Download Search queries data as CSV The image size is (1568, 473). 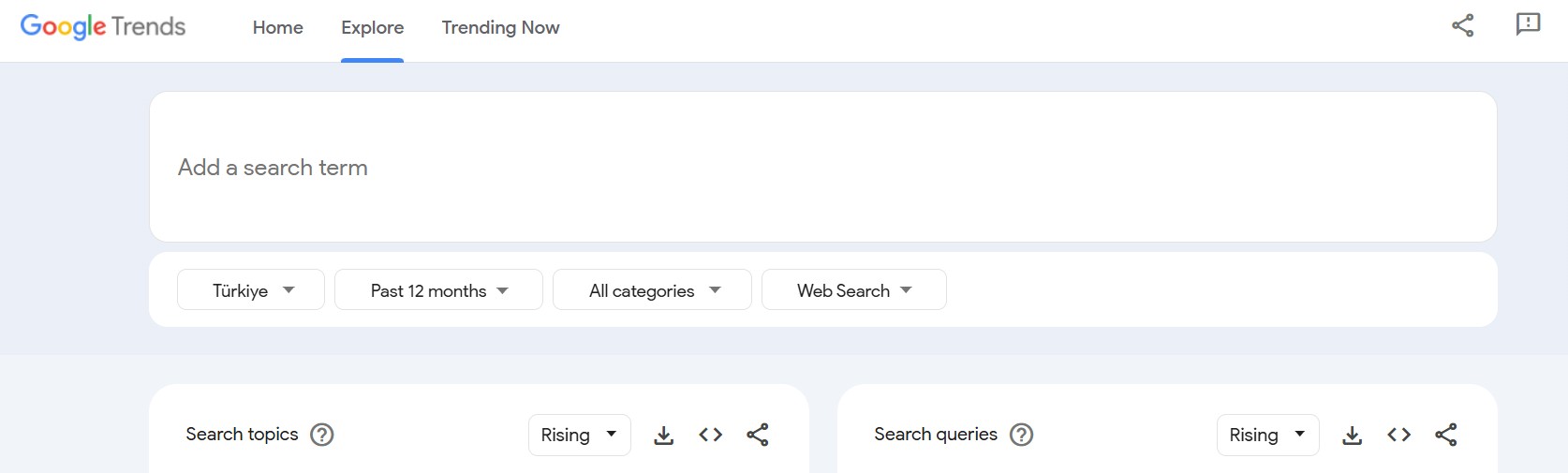1353,435
